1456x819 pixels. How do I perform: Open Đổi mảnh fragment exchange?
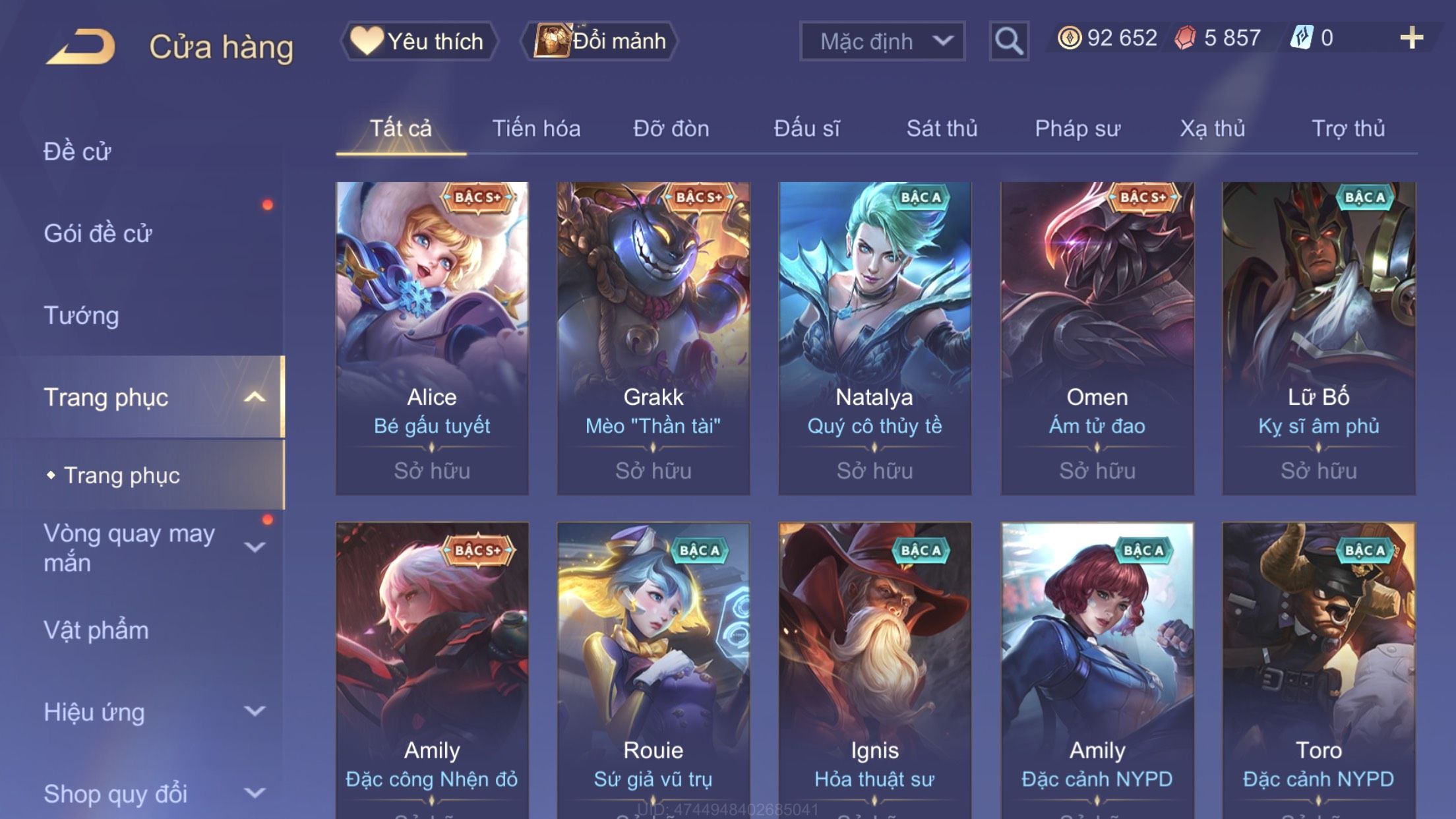coord(599,41)
